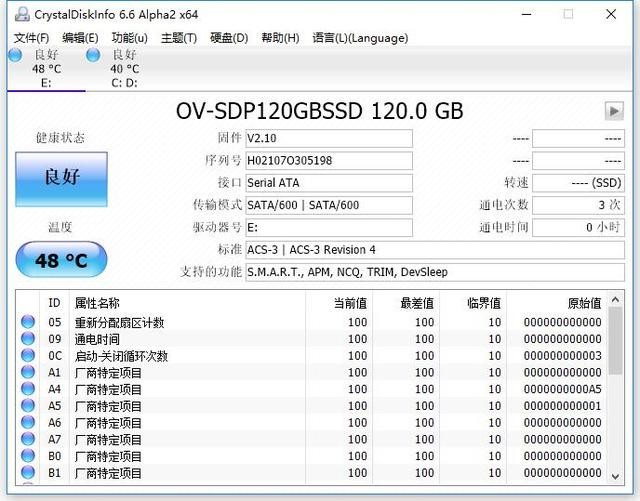The height and width of the screenshot is (501, 640).
Task: Click the 良好 health status button
Action: pos(62,179)
